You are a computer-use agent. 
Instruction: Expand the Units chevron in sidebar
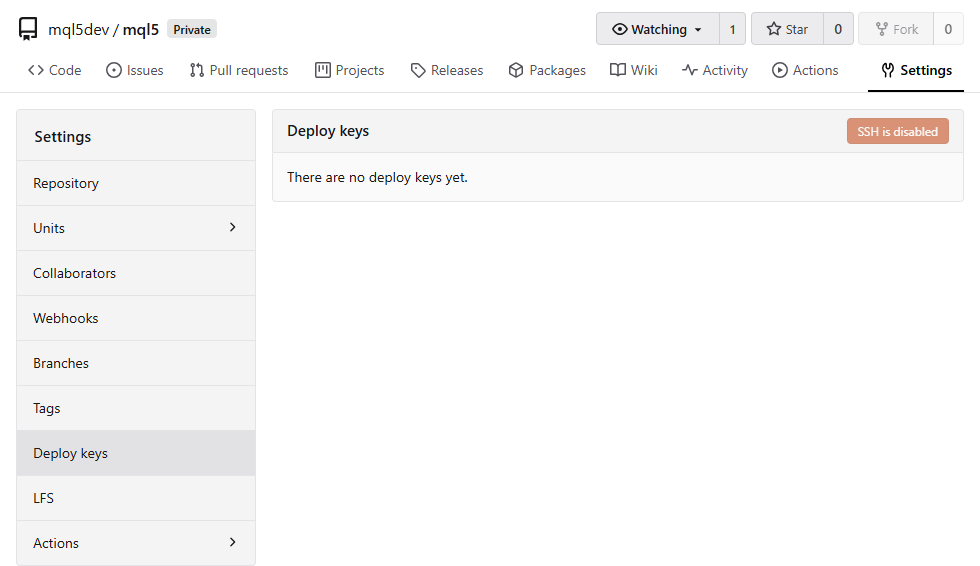point(232,227)
